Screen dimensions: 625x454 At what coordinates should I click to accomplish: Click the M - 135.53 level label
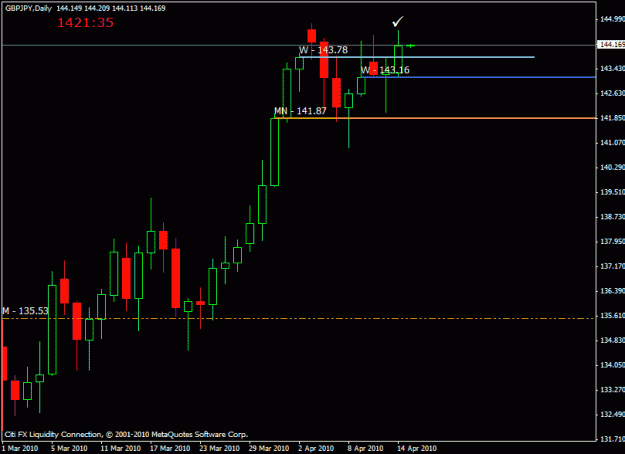26,311
